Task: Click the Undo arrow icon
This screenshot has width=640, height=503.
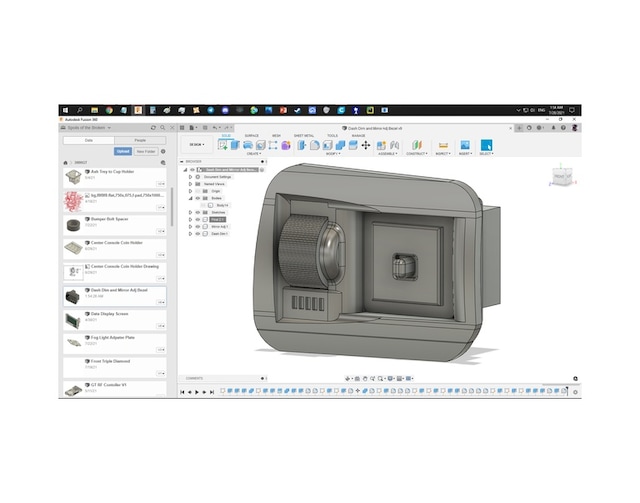Action: pyautogui.click(x=215, y=128)
